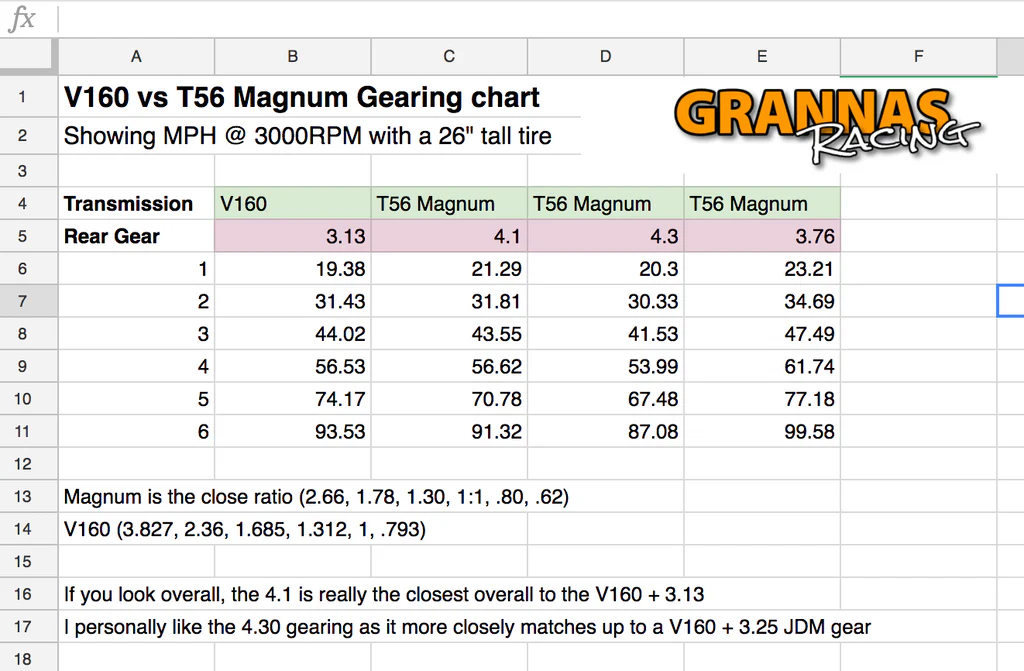Select the rear gear cell '4.3'
Image resolution: width=1024 pixels, height=671 pixels.
605,236
